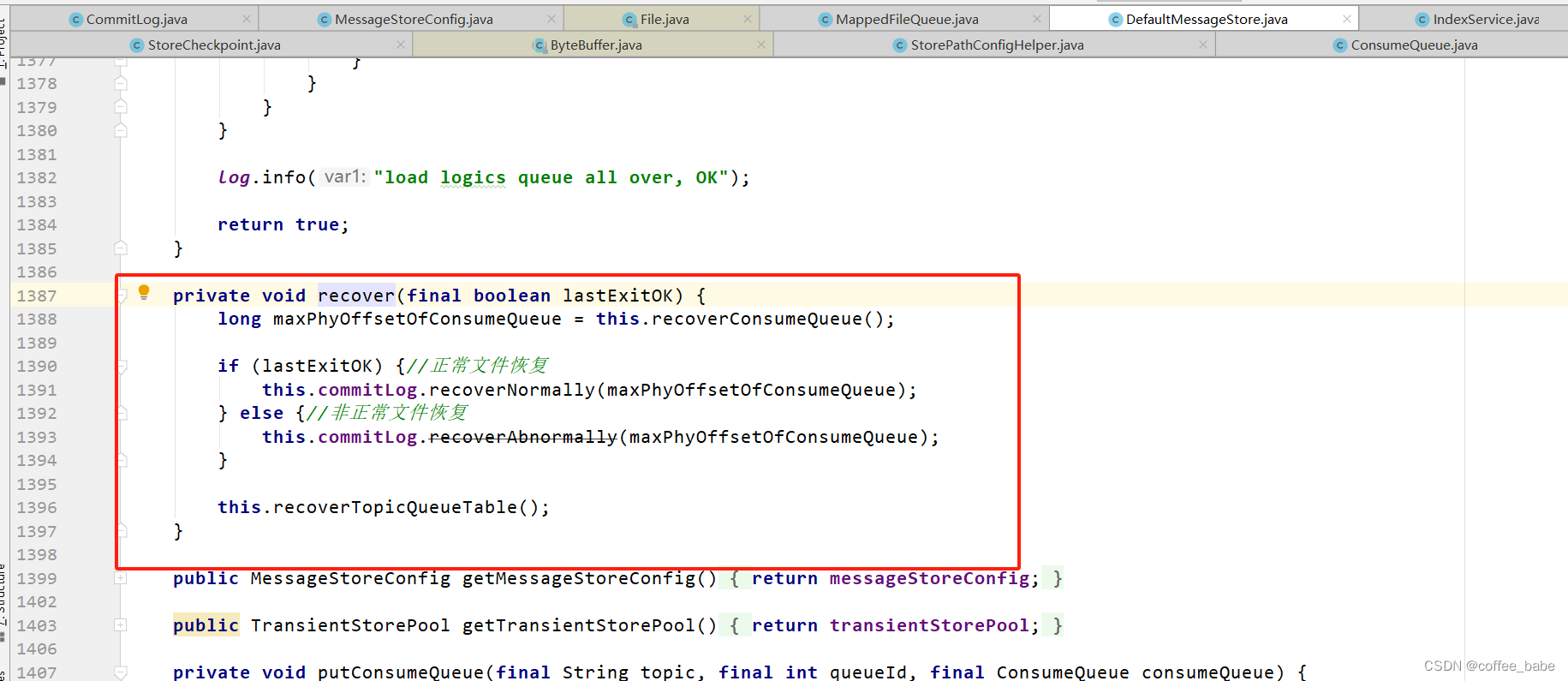Viewport: 1568px width, 681px height.
Task: Close the StorePathConfigHelper.java tab
Action: coord(1203,45)
